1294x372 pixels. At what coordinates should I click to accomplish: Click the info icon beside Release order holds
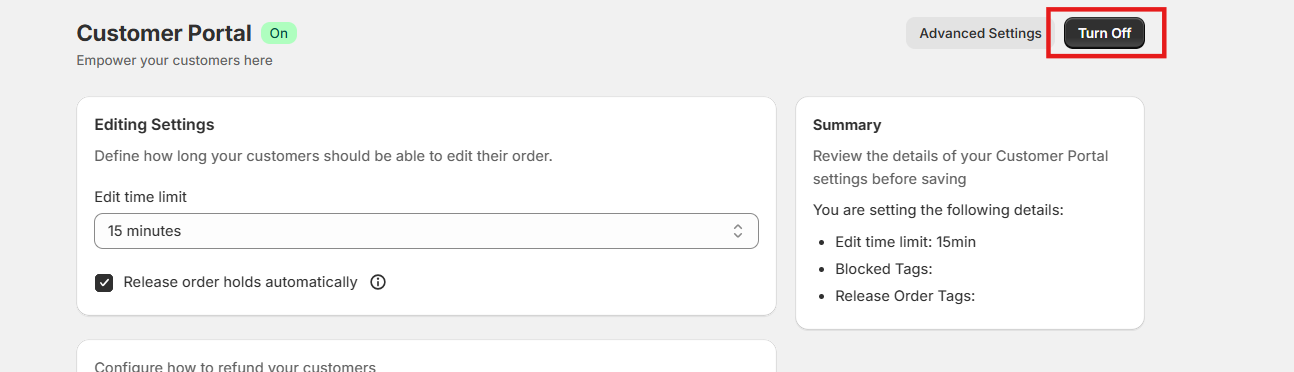pyautogui.click(x=378, y=282)
